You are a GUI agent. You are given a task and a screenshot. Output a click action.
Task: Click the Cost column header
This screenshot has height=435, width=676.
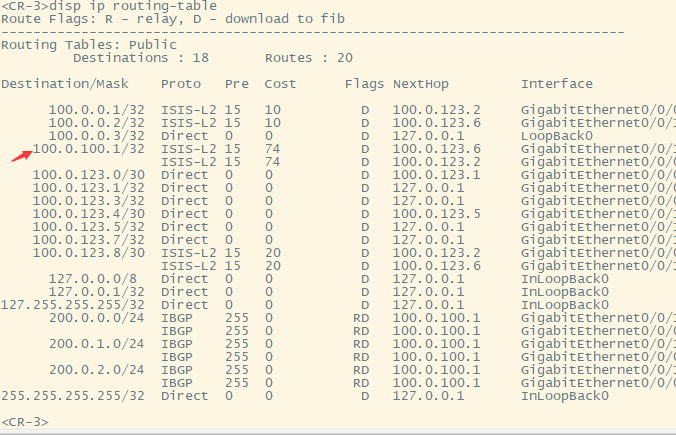pos(280,84)
